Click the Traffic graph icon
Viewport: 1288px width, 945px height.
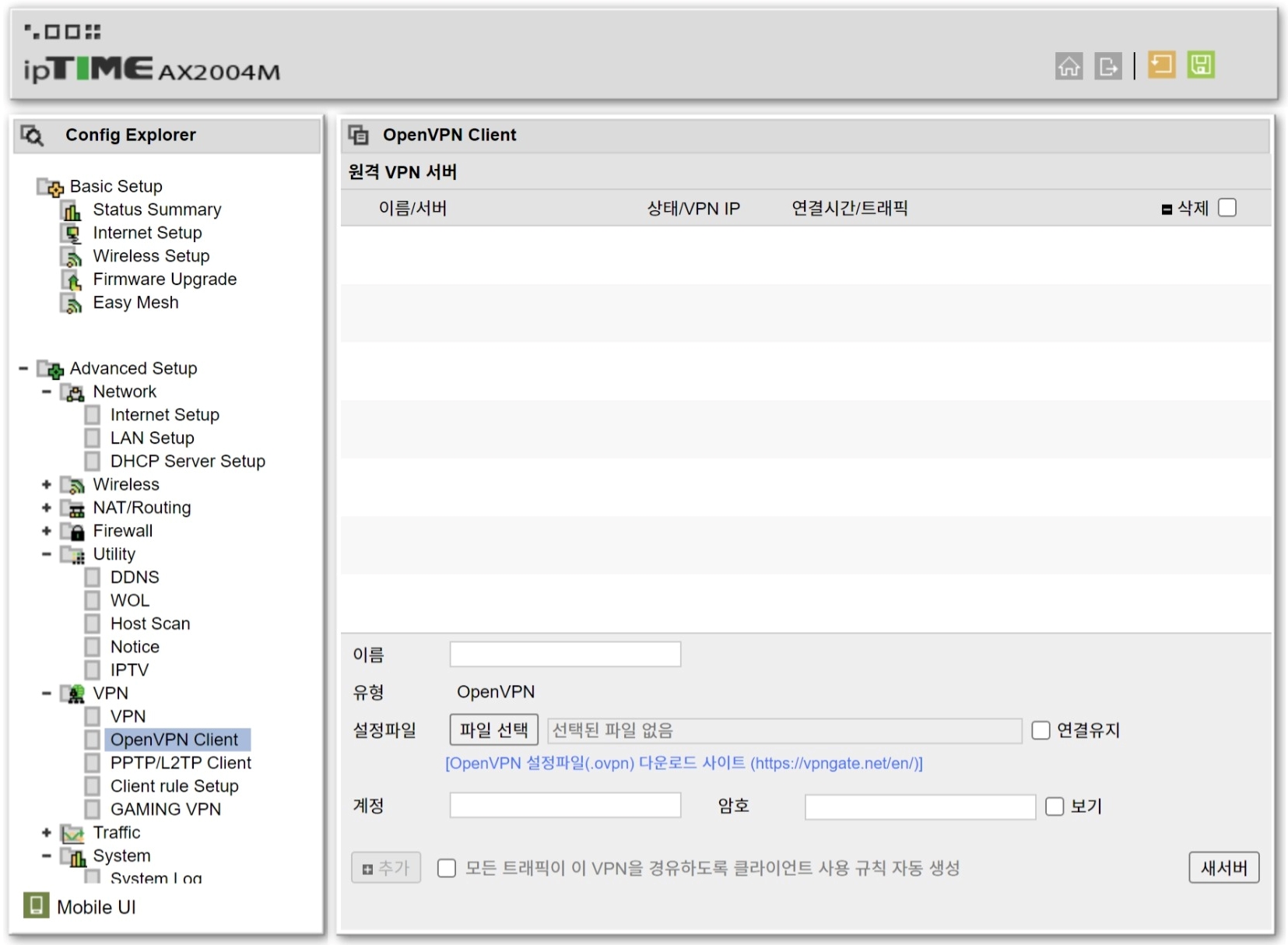pos(72,834)
